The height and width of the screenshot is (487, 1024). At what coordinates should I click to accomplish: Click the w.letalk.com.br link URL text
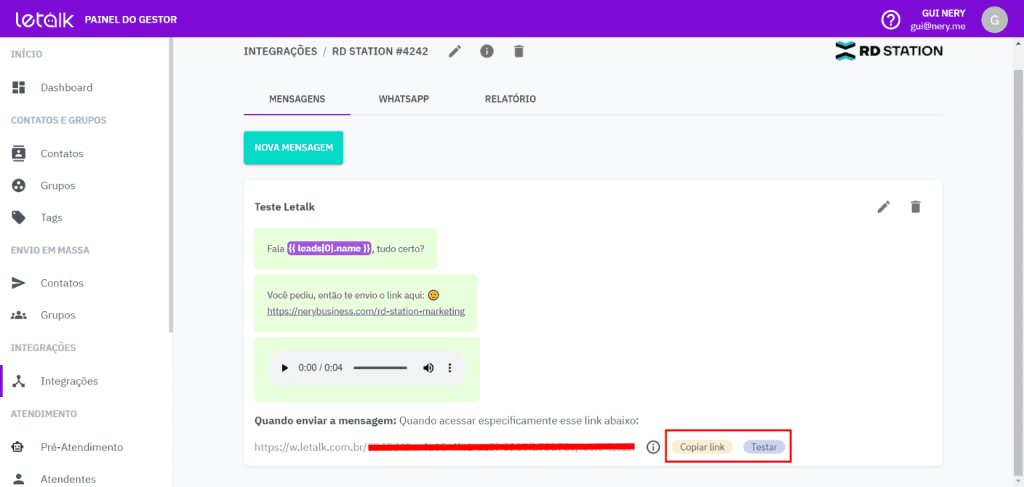[444, 447]
